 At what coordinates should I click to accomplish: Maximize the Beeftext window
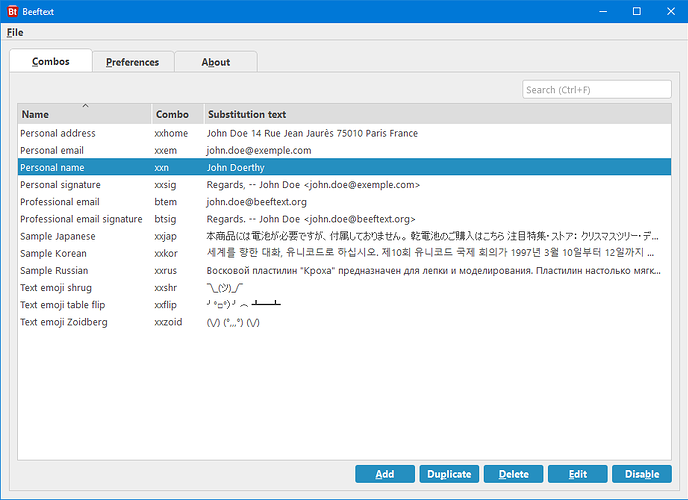636,11
